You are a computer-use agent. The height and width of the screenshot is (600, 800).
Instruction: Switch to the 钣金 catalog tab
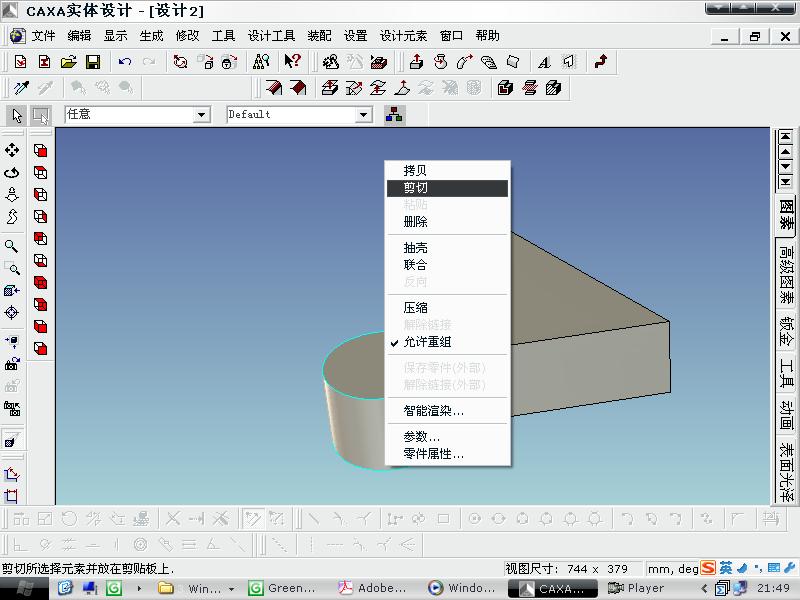[786, 331]
